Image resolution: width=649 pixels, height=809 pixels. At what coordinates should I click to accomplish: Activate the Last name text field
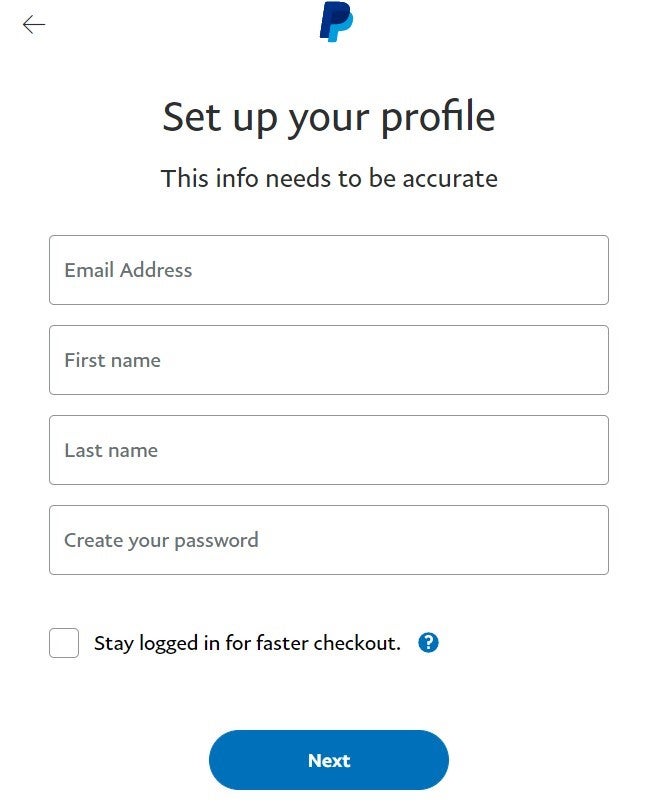(x=329, y=450)
